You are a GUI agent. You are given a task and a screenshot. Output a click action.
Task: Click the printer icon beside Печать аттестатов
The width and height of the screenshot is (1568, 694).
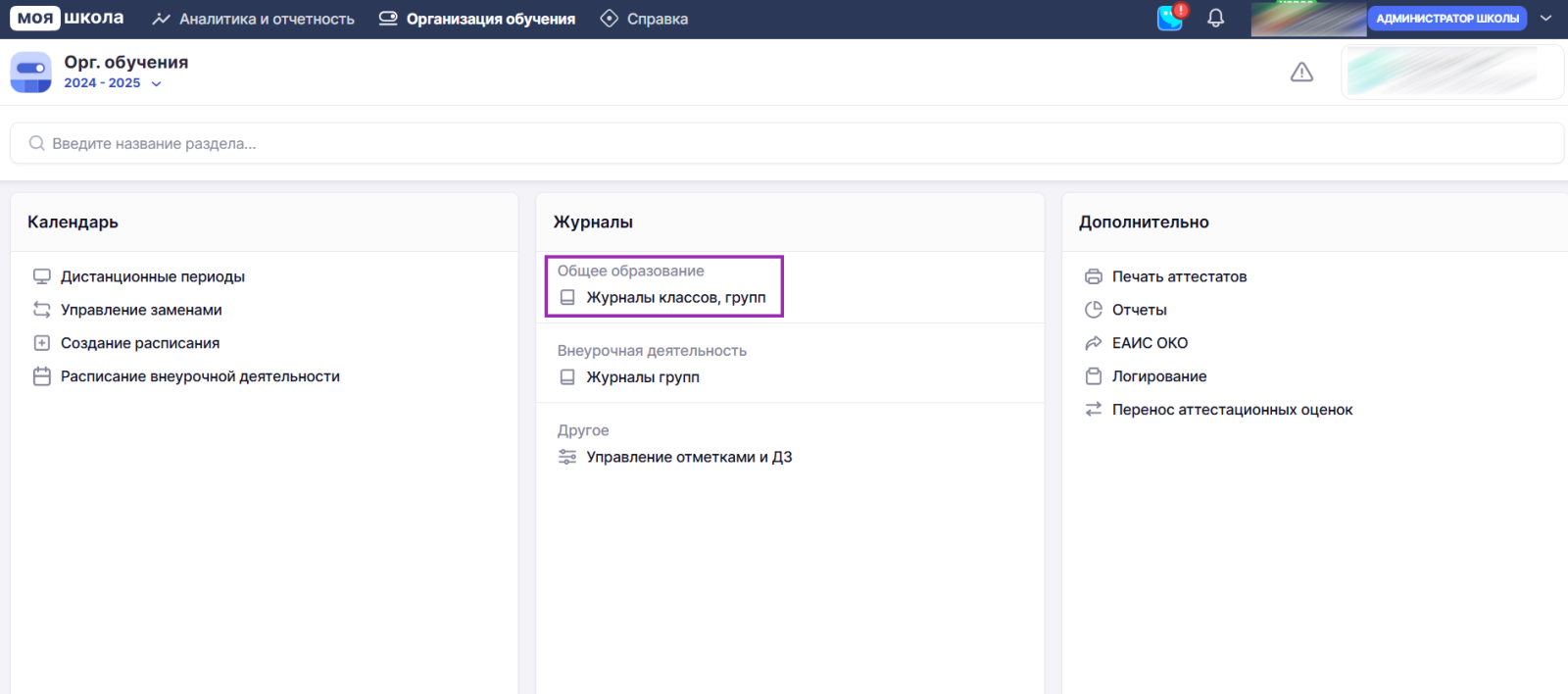1094,276
